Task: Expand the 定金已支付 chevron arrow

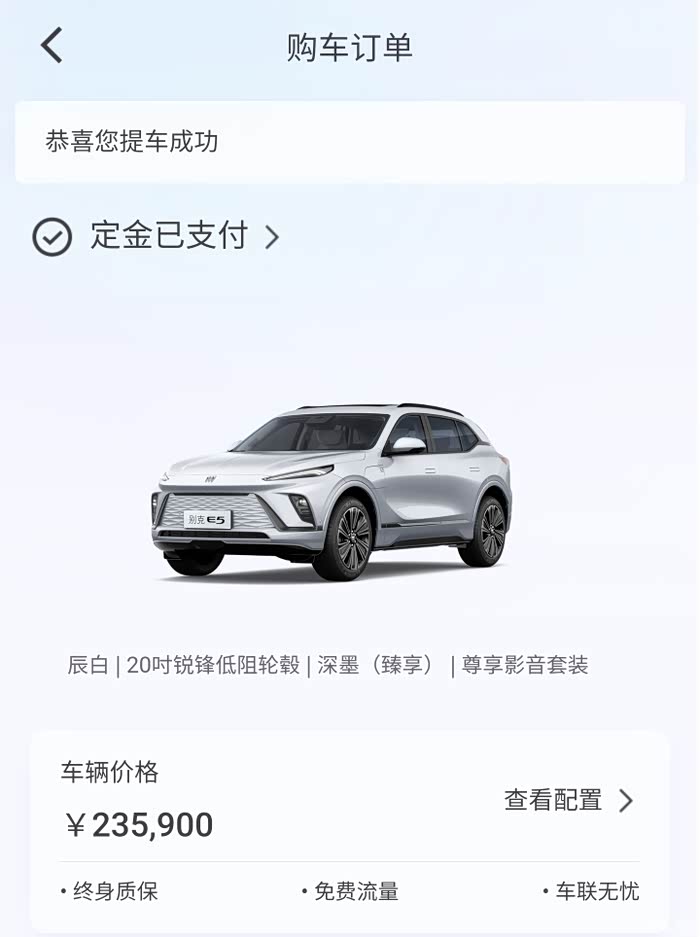Action: click(272, 237)
